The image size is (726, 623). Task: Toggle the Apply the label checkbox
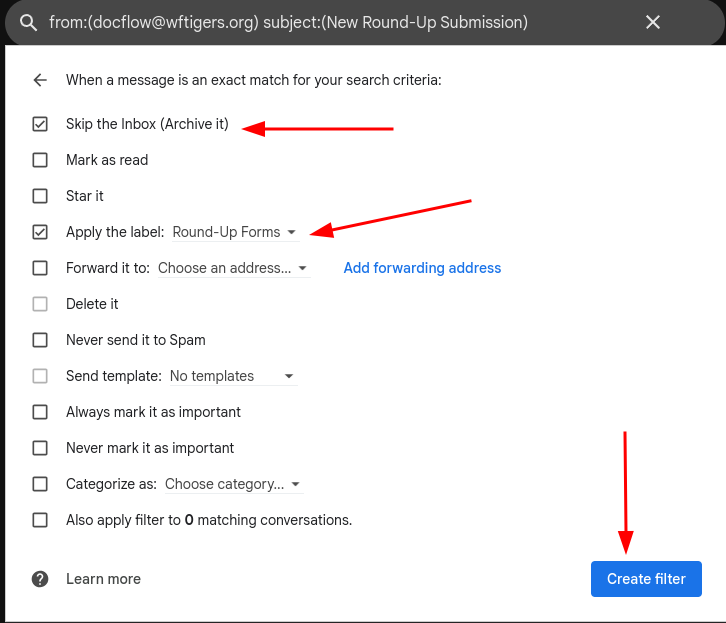coord(40,231)
